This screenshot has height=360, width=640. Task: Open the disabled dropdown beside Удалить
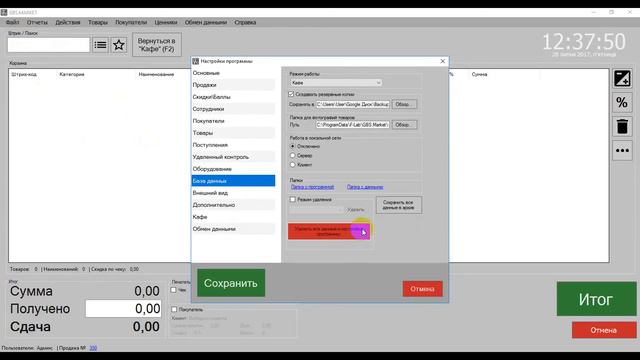pos(317,210)
